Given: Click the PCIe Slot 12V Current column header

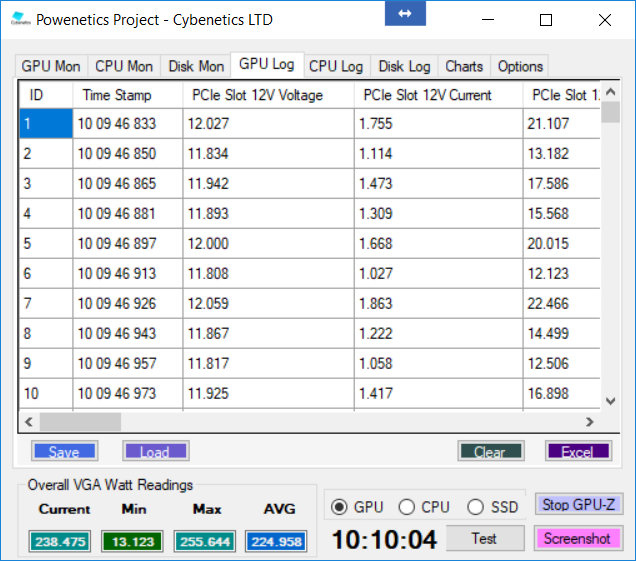Looking at the screenshot, I should [438, 95].
